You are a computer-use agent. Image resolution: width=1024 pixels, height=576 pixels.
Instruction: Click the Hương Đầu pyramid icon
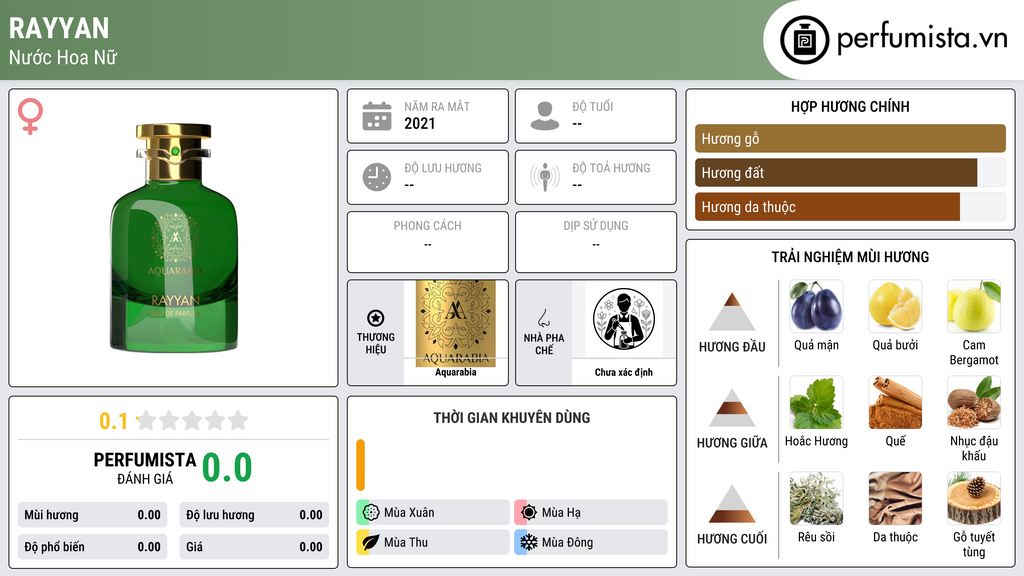(x=732, y=312)
